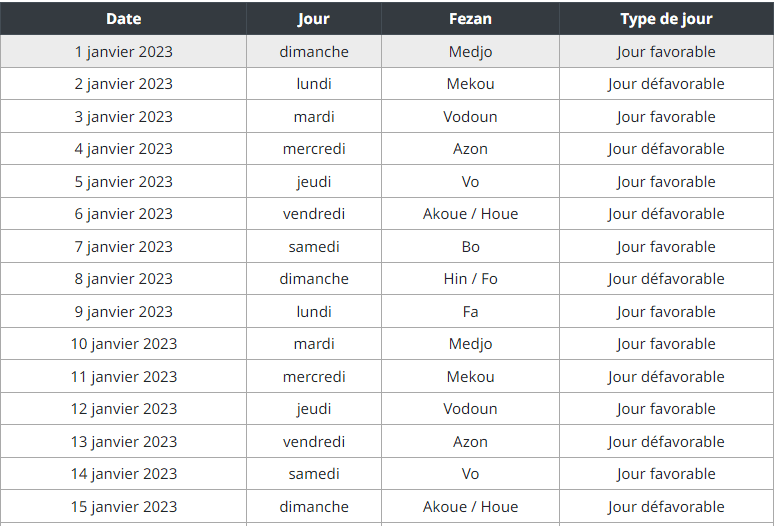Click the Jour column header

[x=314, y=19]
